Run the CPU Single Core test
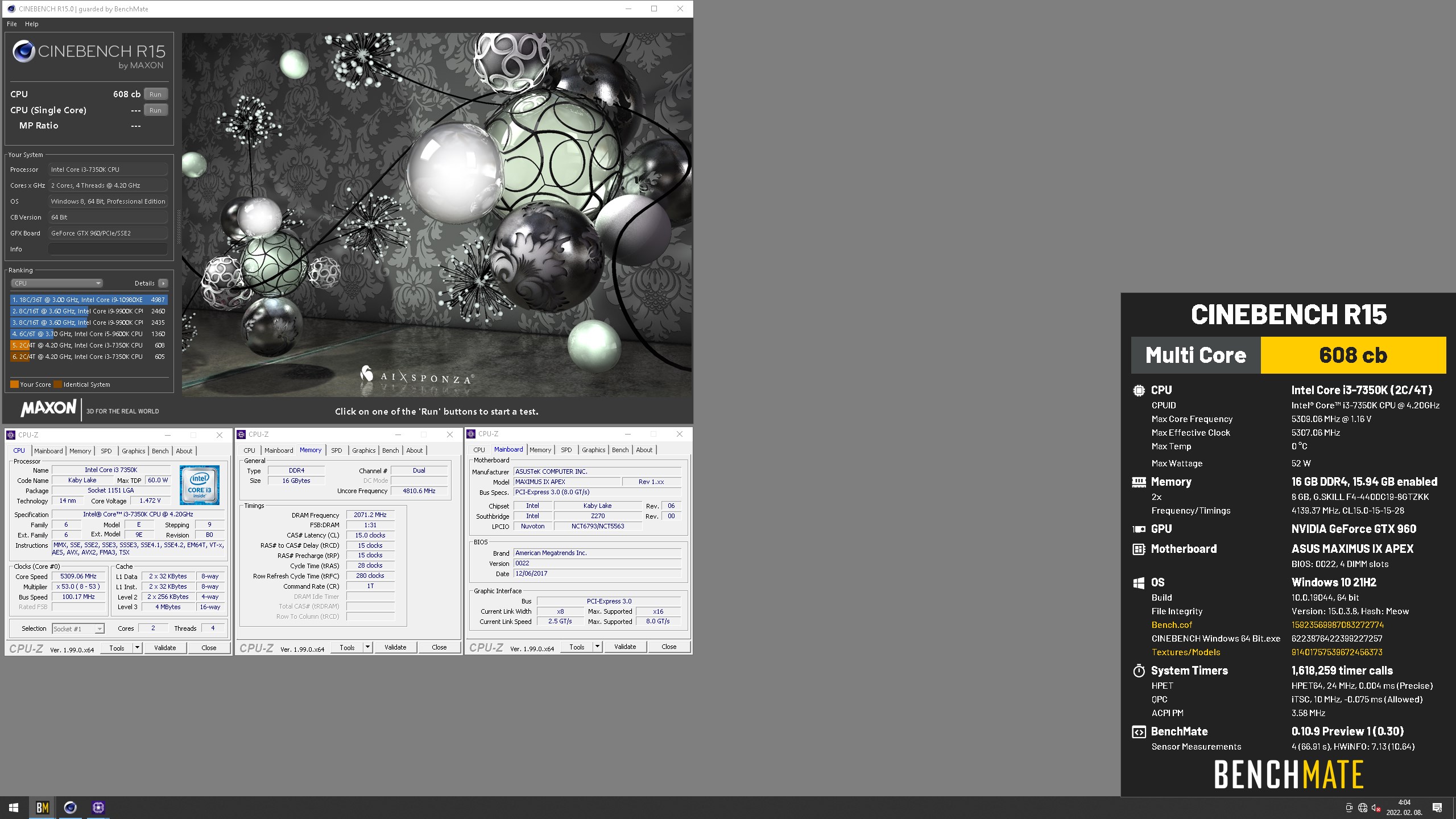 (155, 110)
